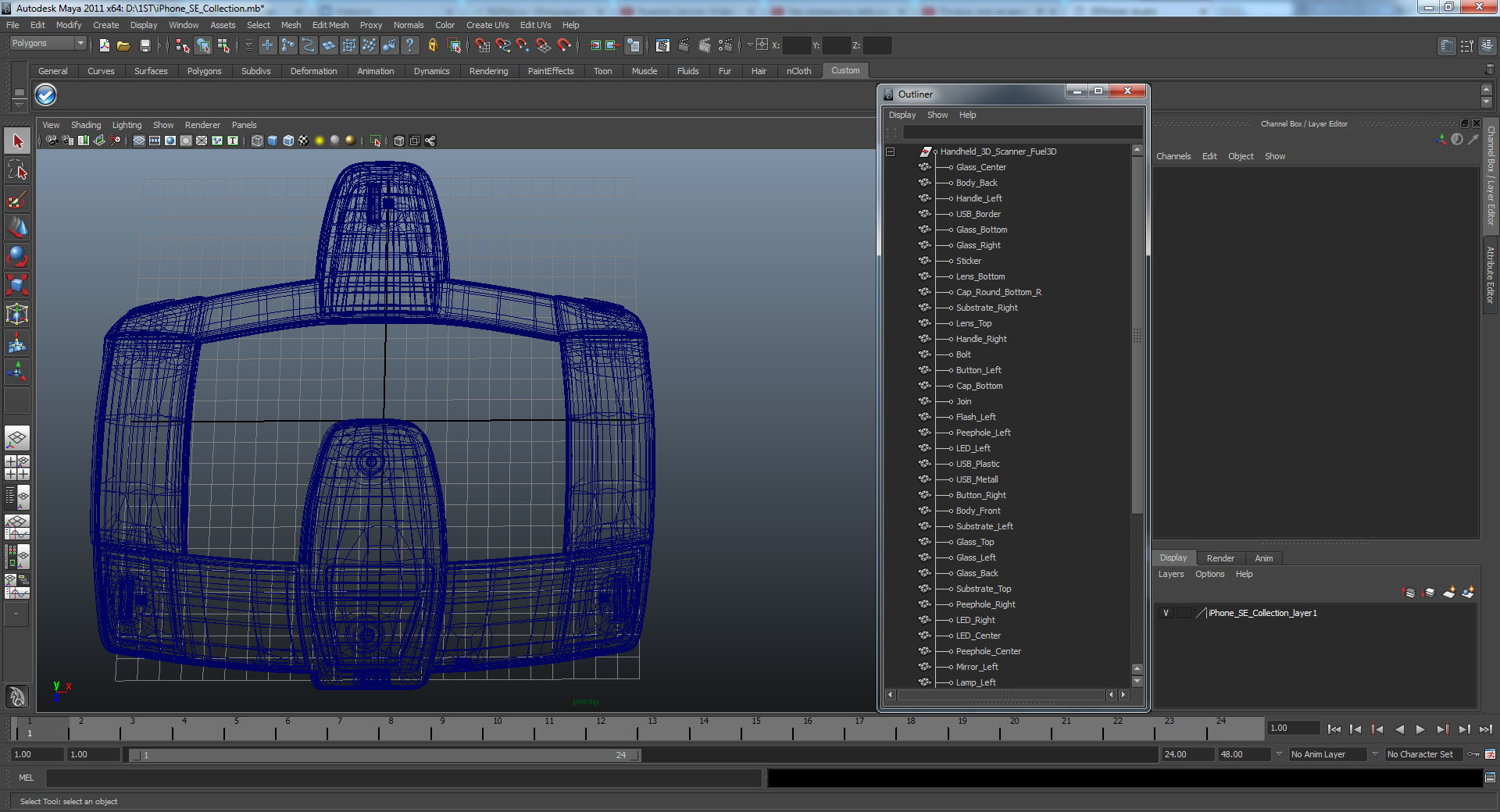The height and width of the screenshot is (812, 1500).
Task: Enable snap to curves magnet icon
Action: [x=502, y=45]
